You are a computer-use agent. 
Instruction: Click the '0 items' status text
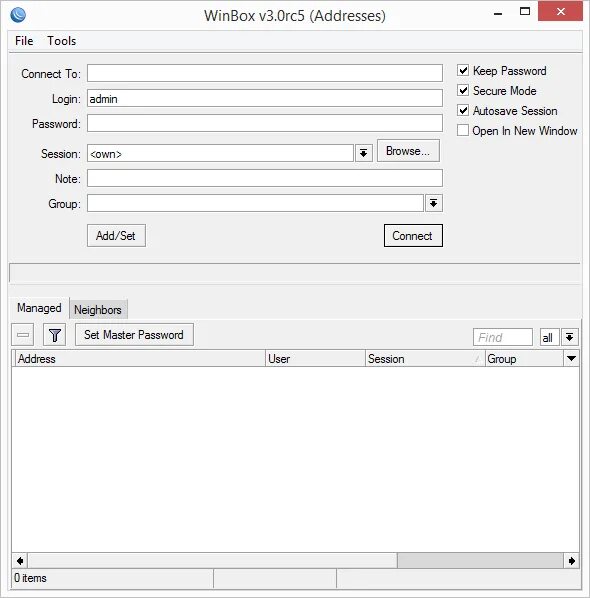(31, 578)
